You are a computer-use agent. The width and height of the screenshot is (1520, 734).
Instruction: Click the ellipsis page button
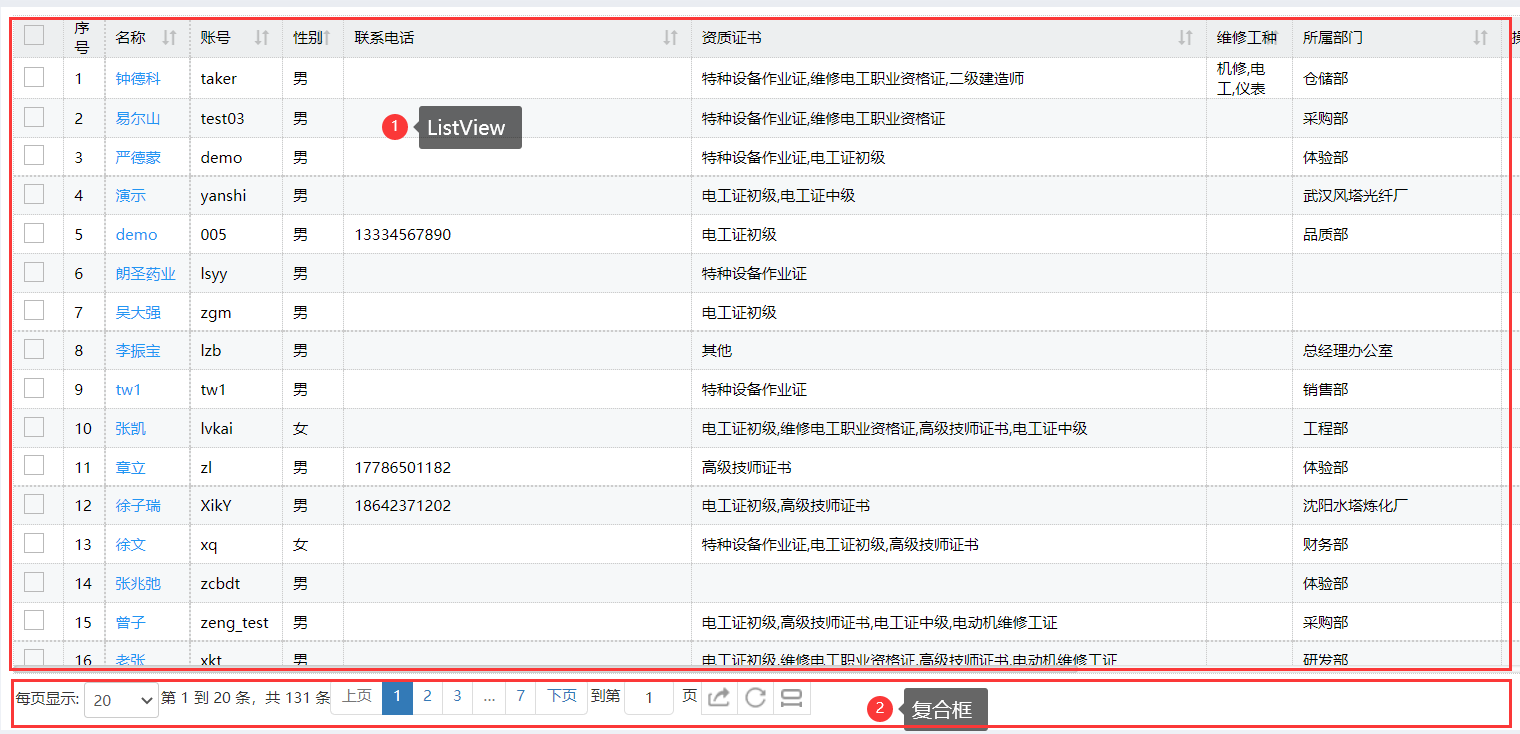click(489, 697)
